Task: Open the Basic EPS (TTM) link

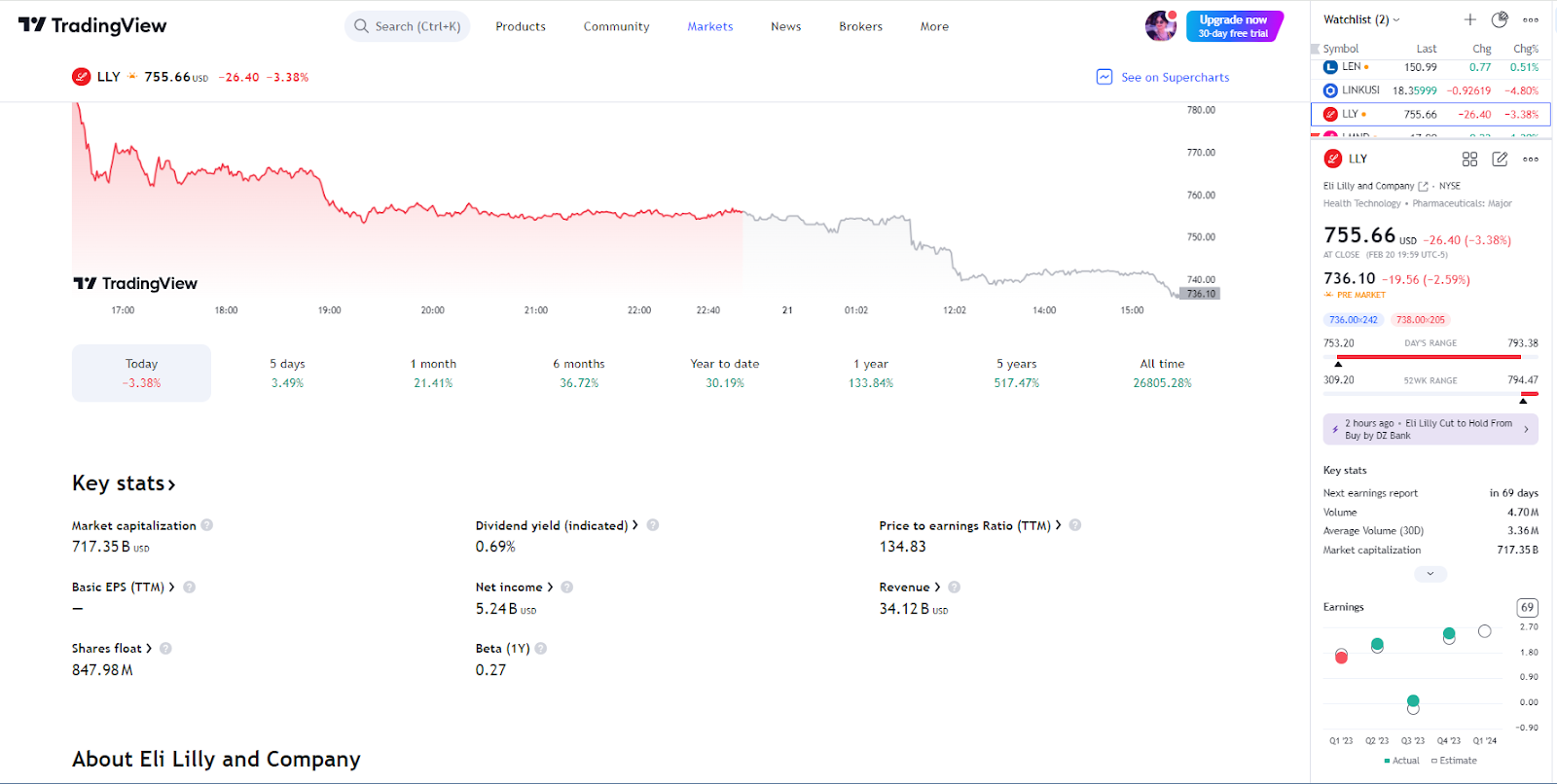Action: [124, 588]
